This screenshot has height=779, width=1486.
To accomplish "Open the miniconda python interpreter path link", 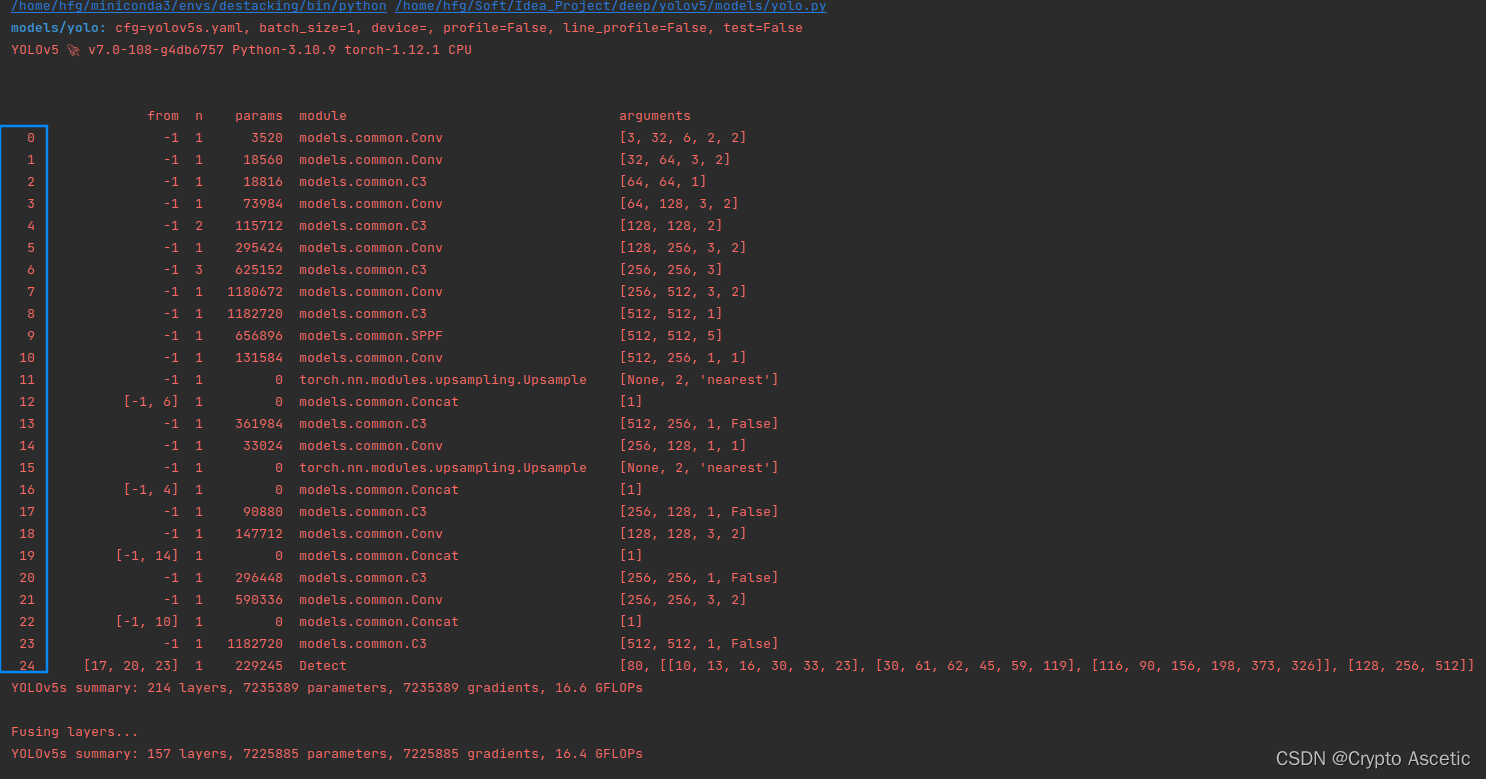I will click(198, 6).
